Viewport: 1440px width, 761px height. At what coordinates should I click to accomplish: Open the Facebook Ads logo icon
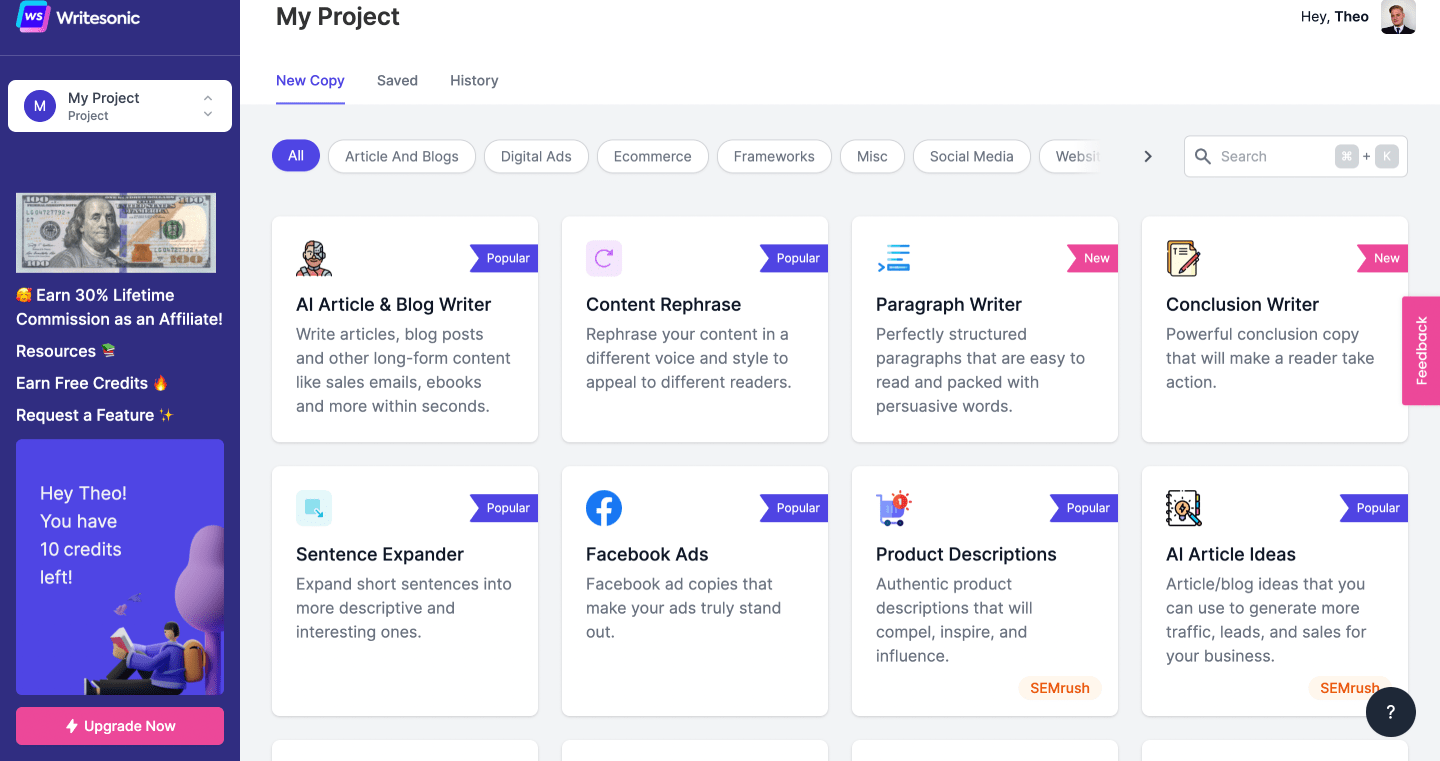(x=604, y=508)
